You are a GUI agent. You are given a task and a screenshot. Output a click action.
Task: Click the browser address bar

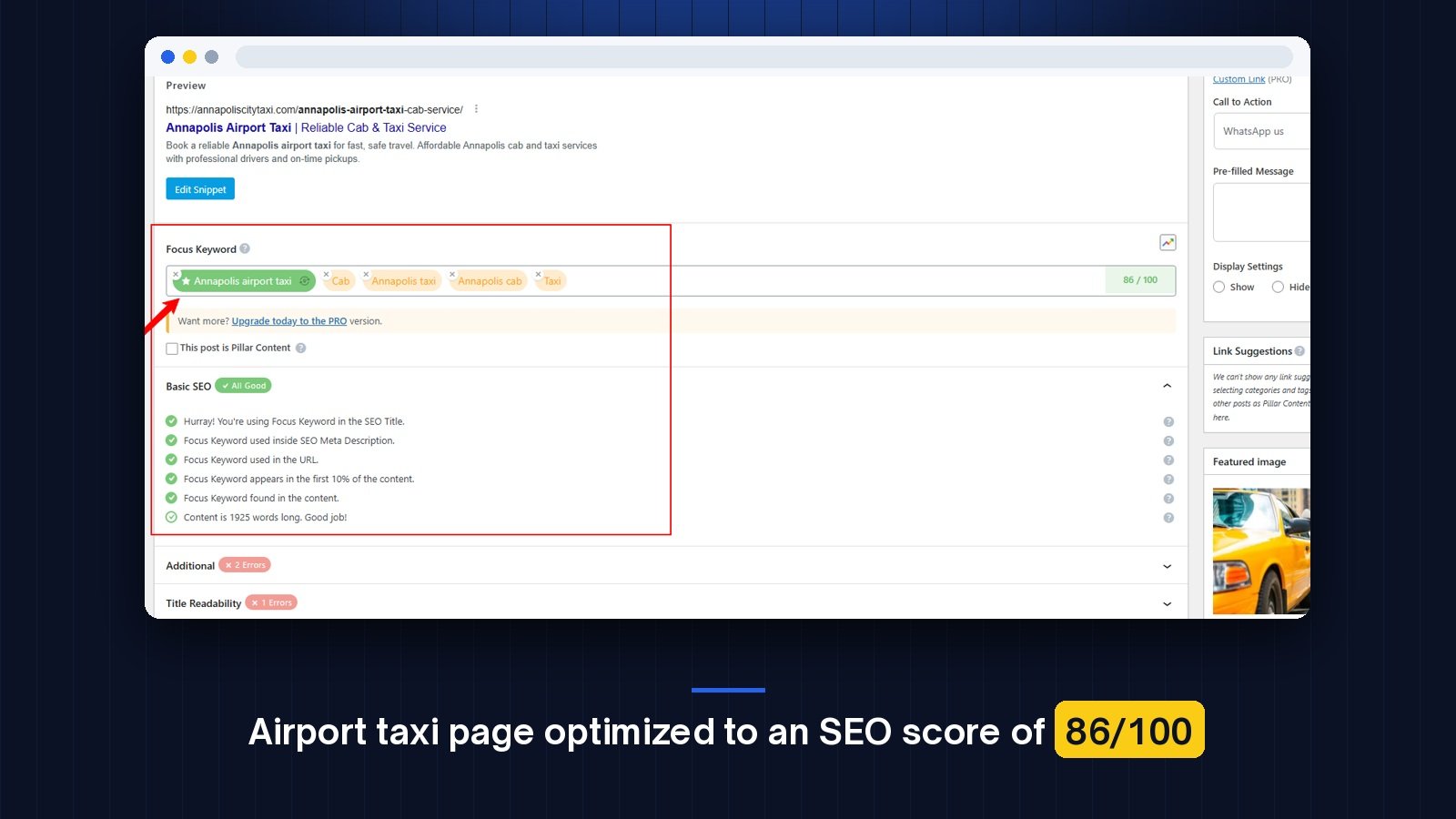763,56
